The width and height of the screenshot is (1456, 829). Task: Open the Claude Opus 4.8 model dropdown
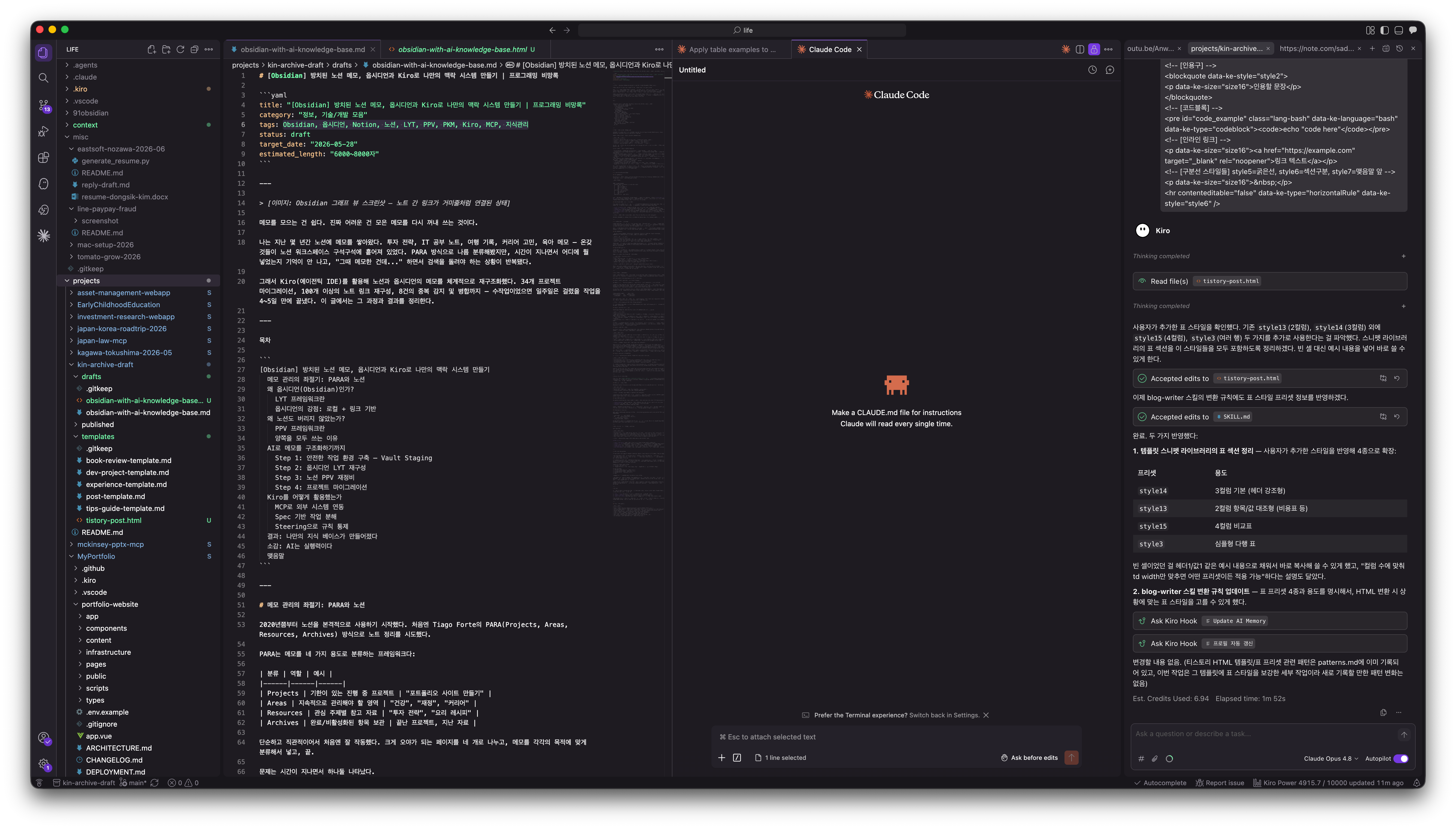(1331, 758)
